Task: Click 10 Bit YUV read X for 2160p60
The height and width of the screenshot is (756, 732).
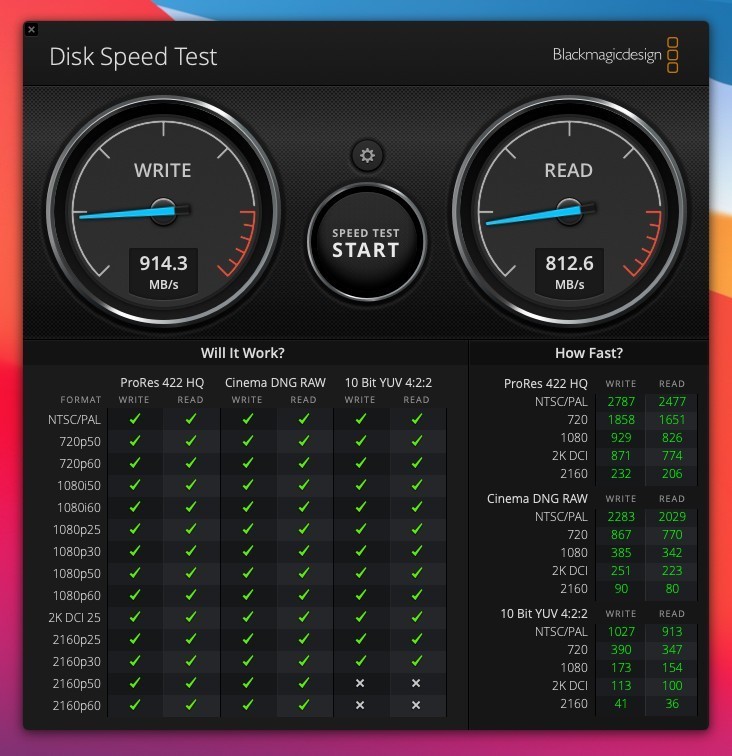Action: tap(416, 705)
